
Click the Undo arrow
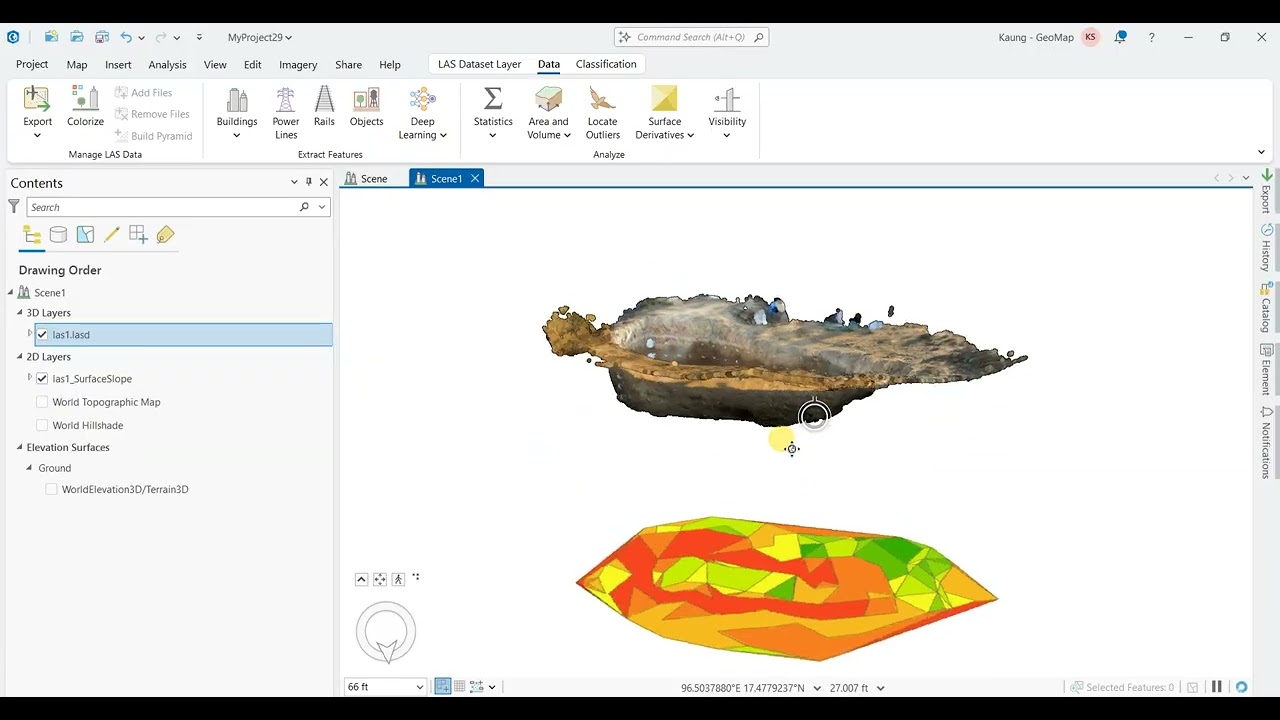pos(126,37)
